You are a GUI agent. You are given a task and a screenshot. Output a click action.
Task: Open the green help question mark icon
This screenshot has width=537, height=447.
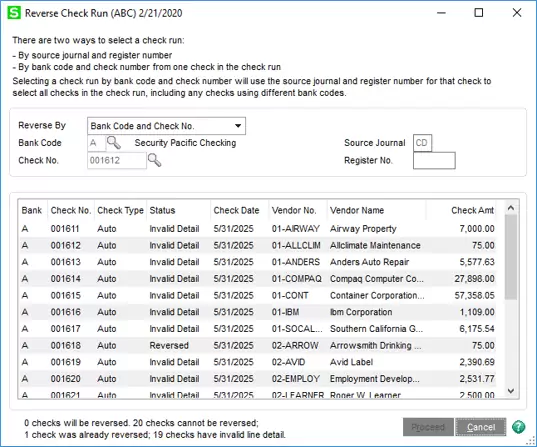519,427
